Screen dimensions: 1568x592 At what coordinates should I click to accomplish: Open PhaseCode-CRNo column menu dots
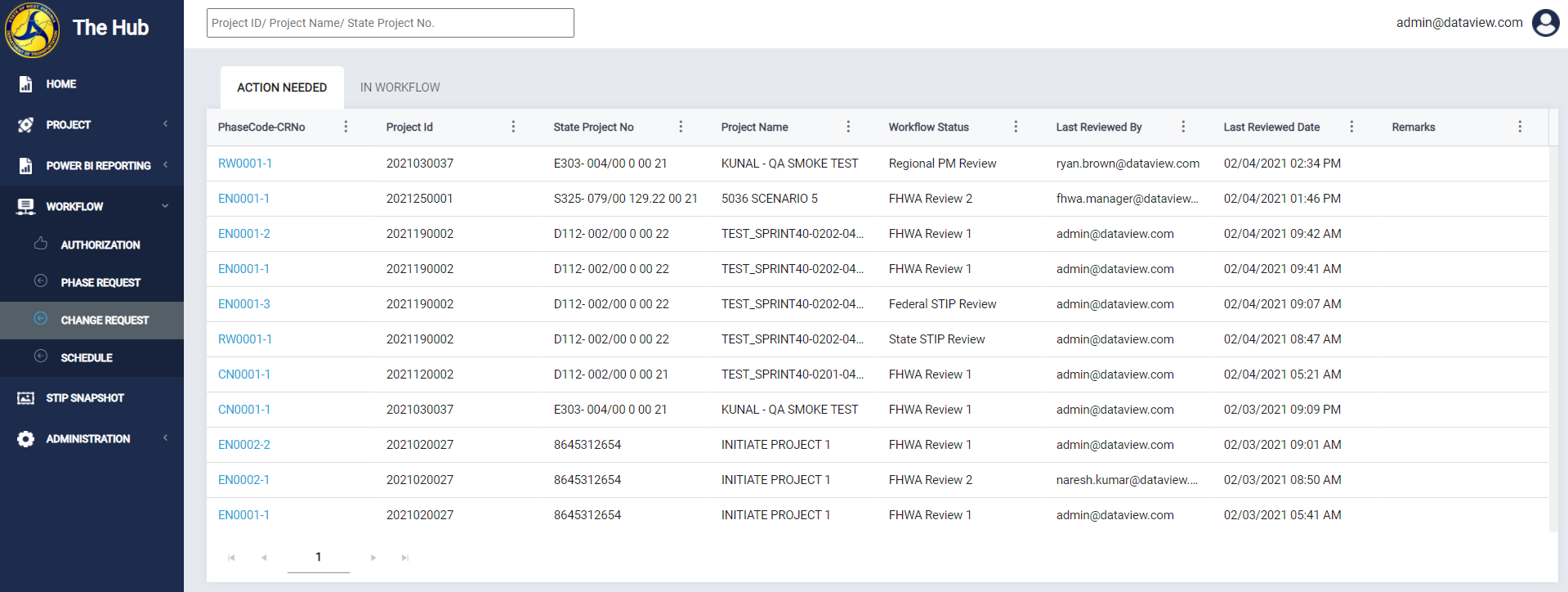point(346,127)
